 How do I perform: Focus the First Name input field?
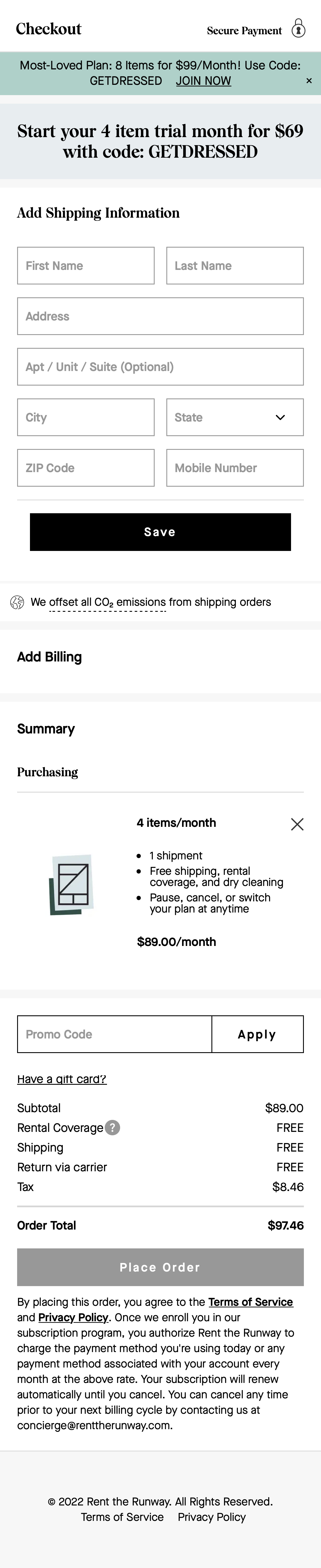86,265
